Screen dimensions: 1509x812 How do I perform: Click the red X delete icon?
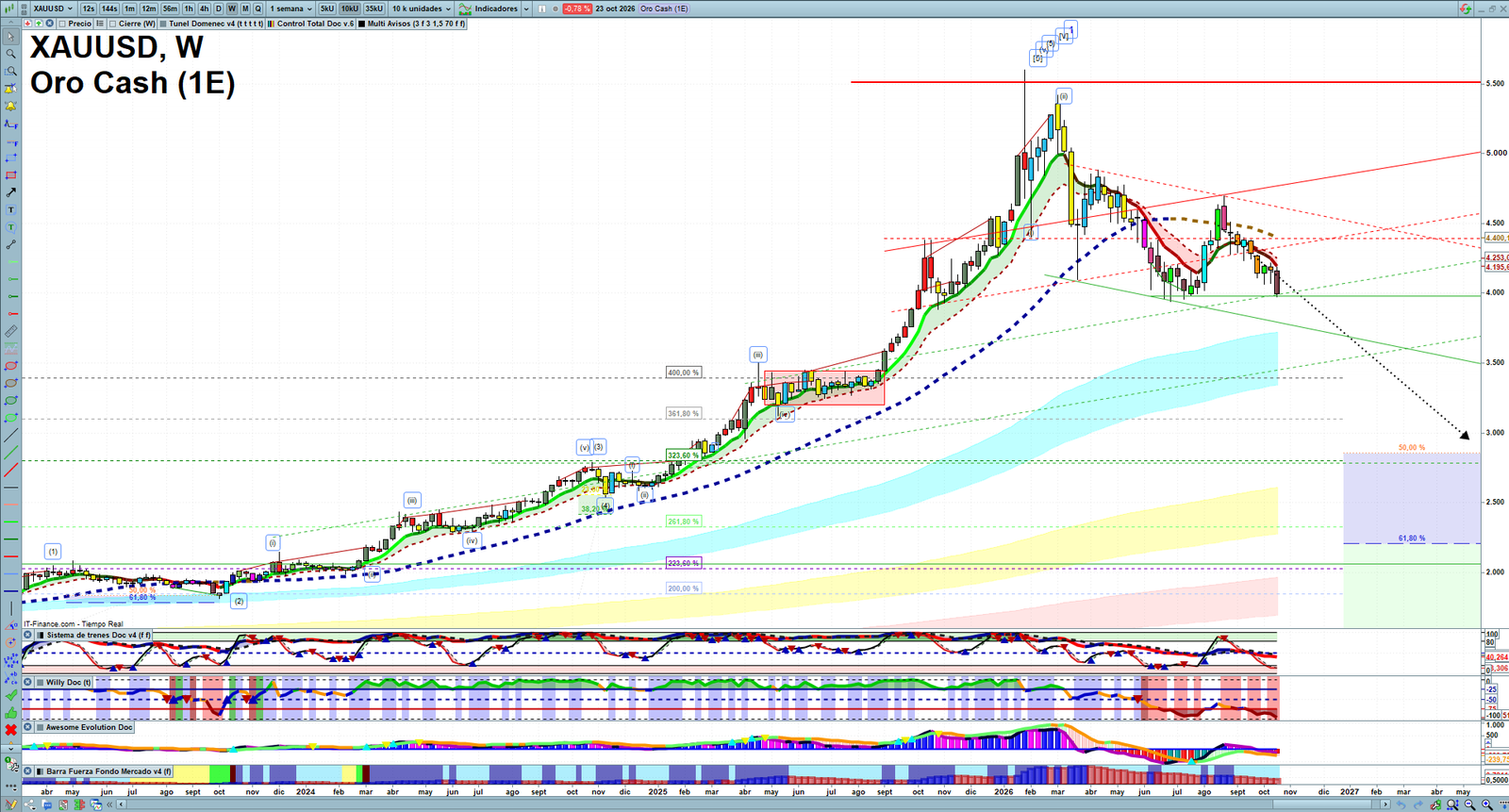[x=11, y=730]
